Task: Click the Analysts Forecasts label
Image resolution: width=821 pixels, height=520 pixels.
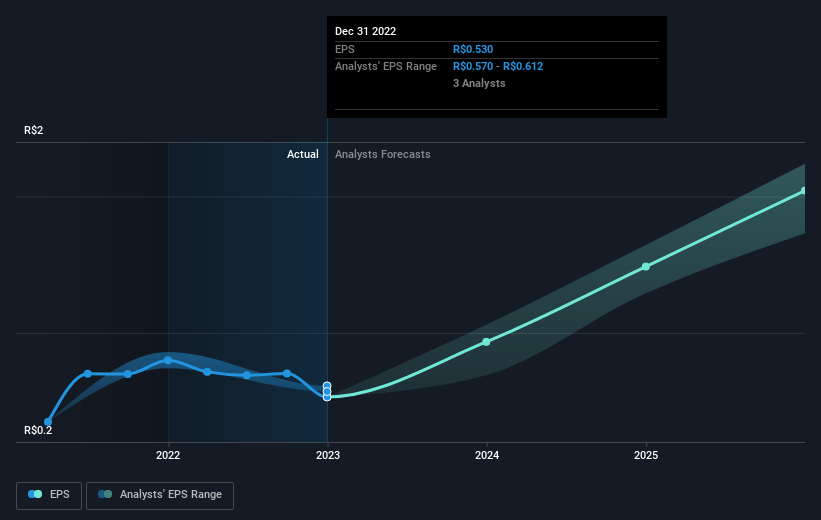Action: [x=383, y=154]
